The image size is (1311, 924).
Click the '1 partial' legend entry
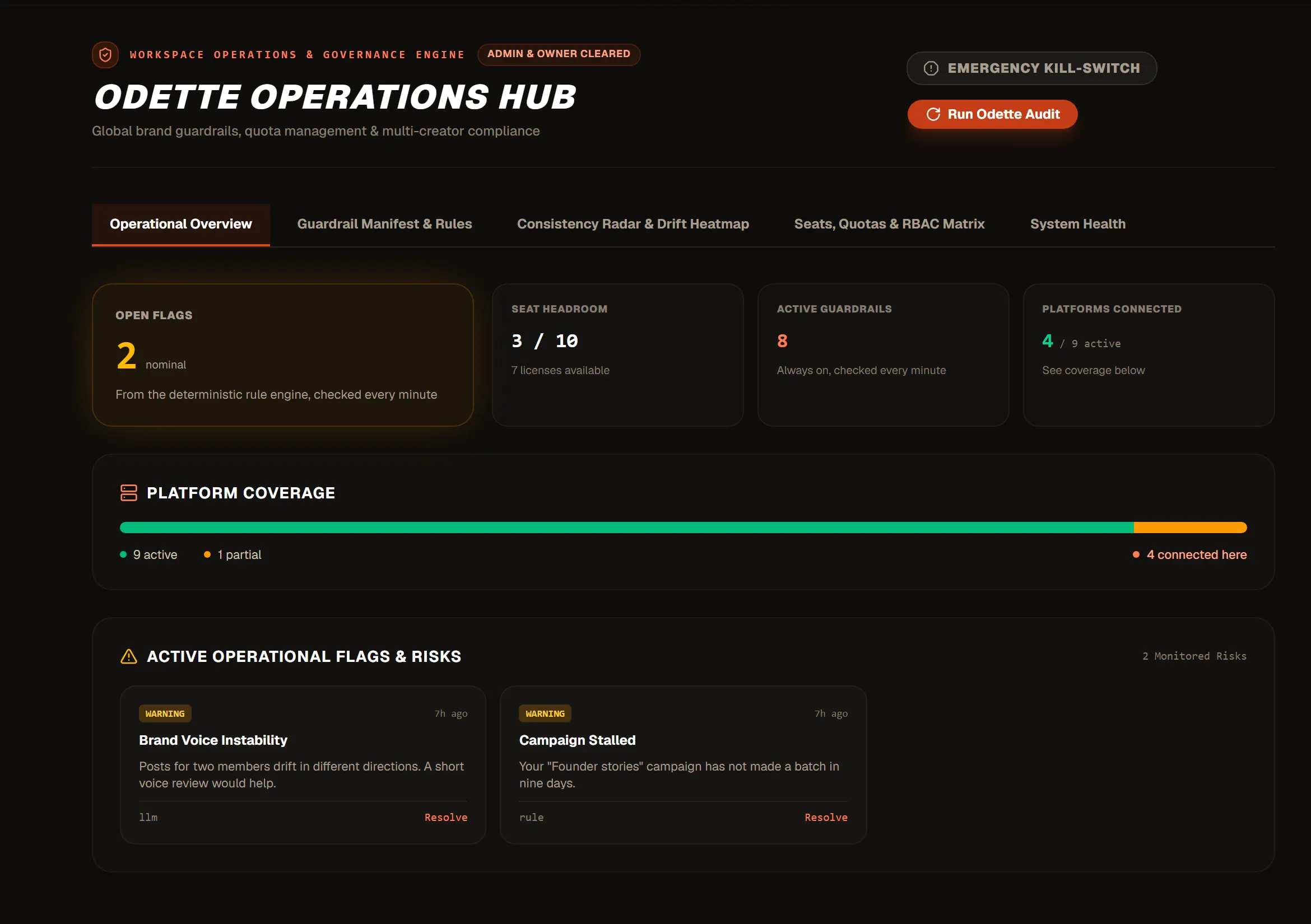(233, 555)
